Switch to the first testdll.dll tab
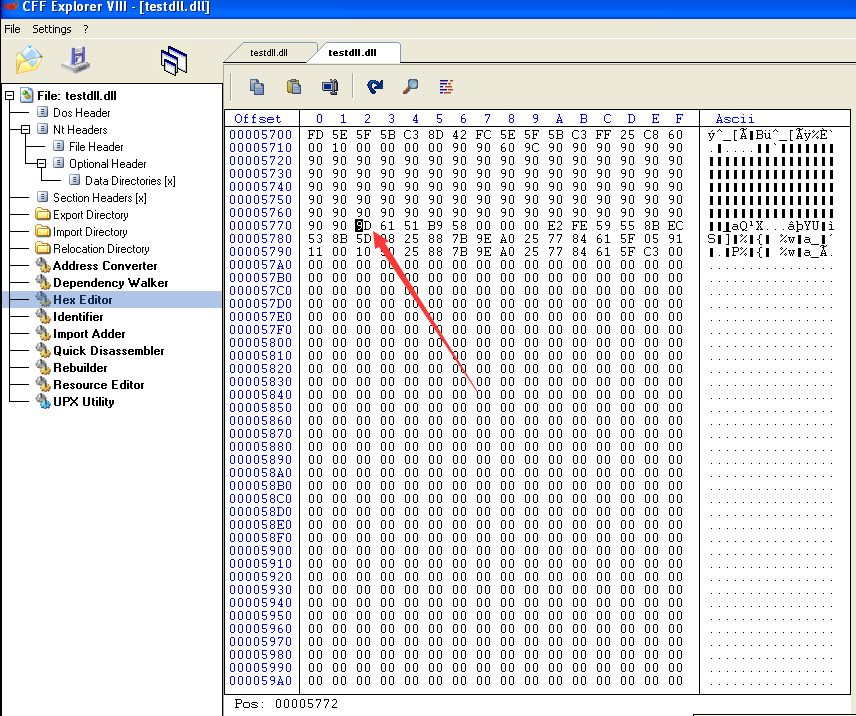The width and height of the screenshot is (856, 716). (x=269, y=52)
